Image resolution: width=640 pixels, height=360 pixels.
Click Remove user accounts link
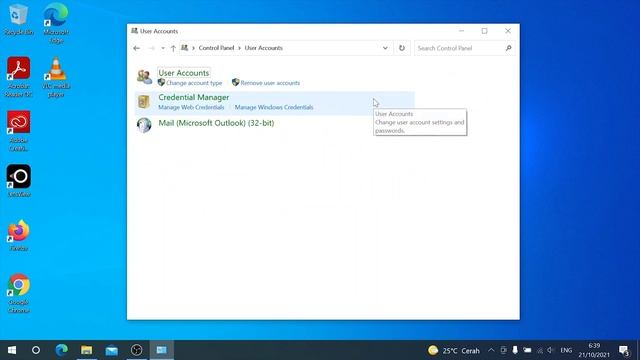click(x=270, y=83)
